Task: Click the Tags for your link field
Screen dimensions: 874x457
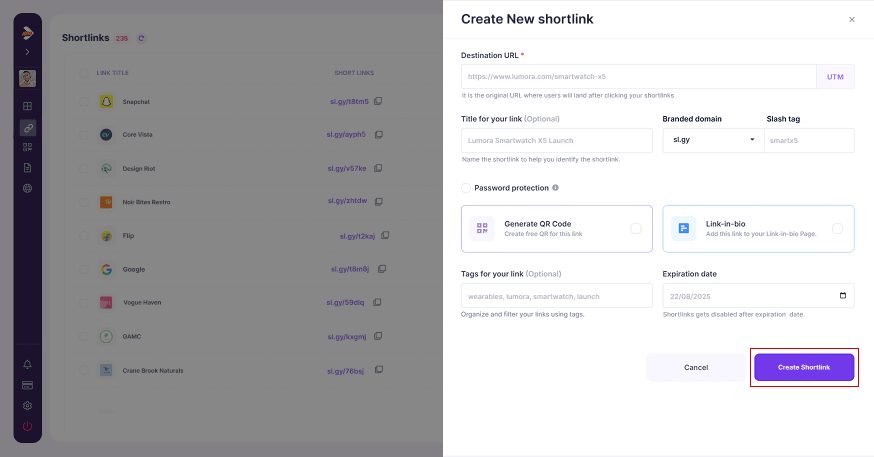Action: pyautogui.click(x=556, y=295)
